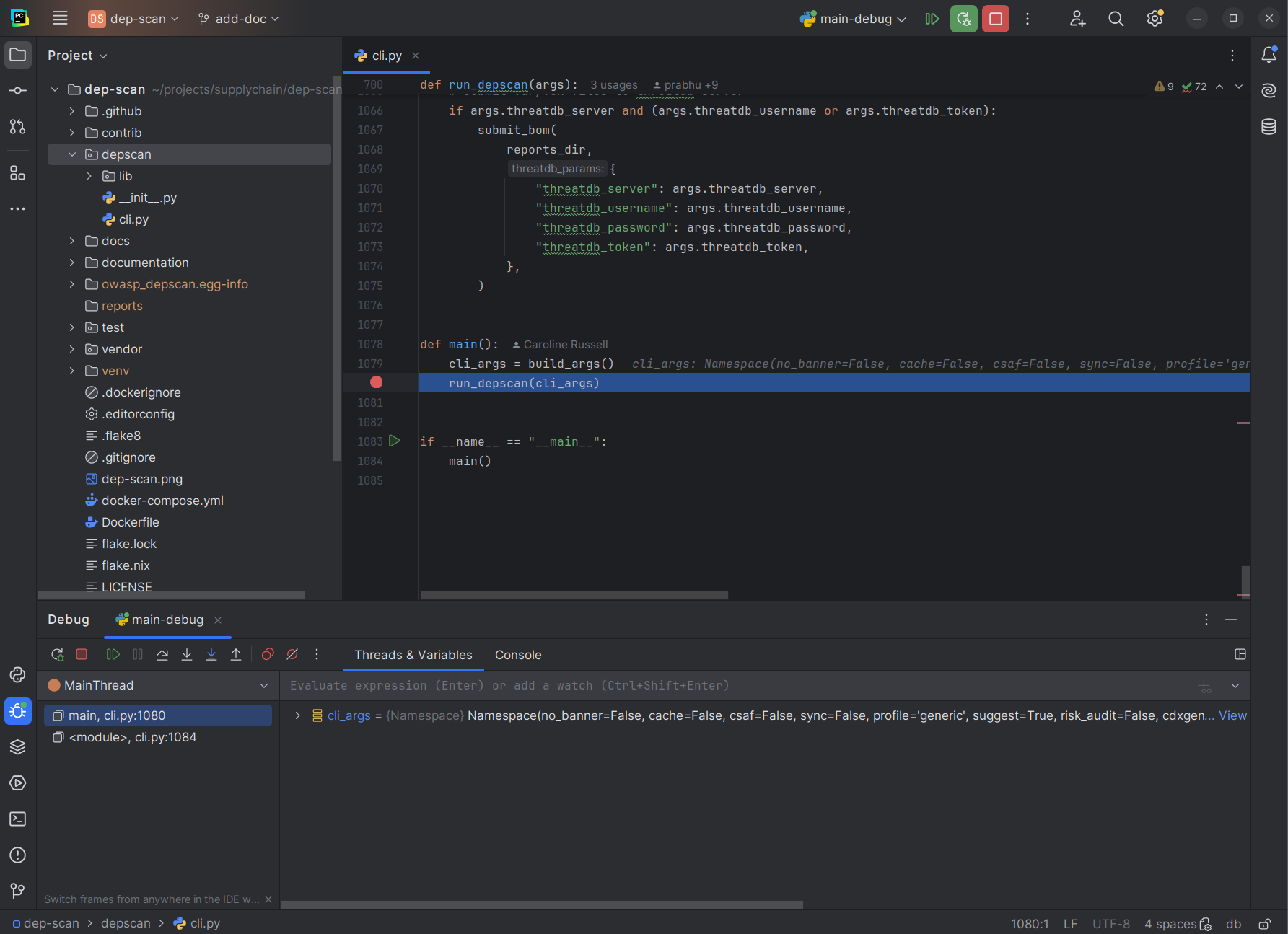Close the cli.py editor tab
1288x934 pixels.
tap(416, 56)
